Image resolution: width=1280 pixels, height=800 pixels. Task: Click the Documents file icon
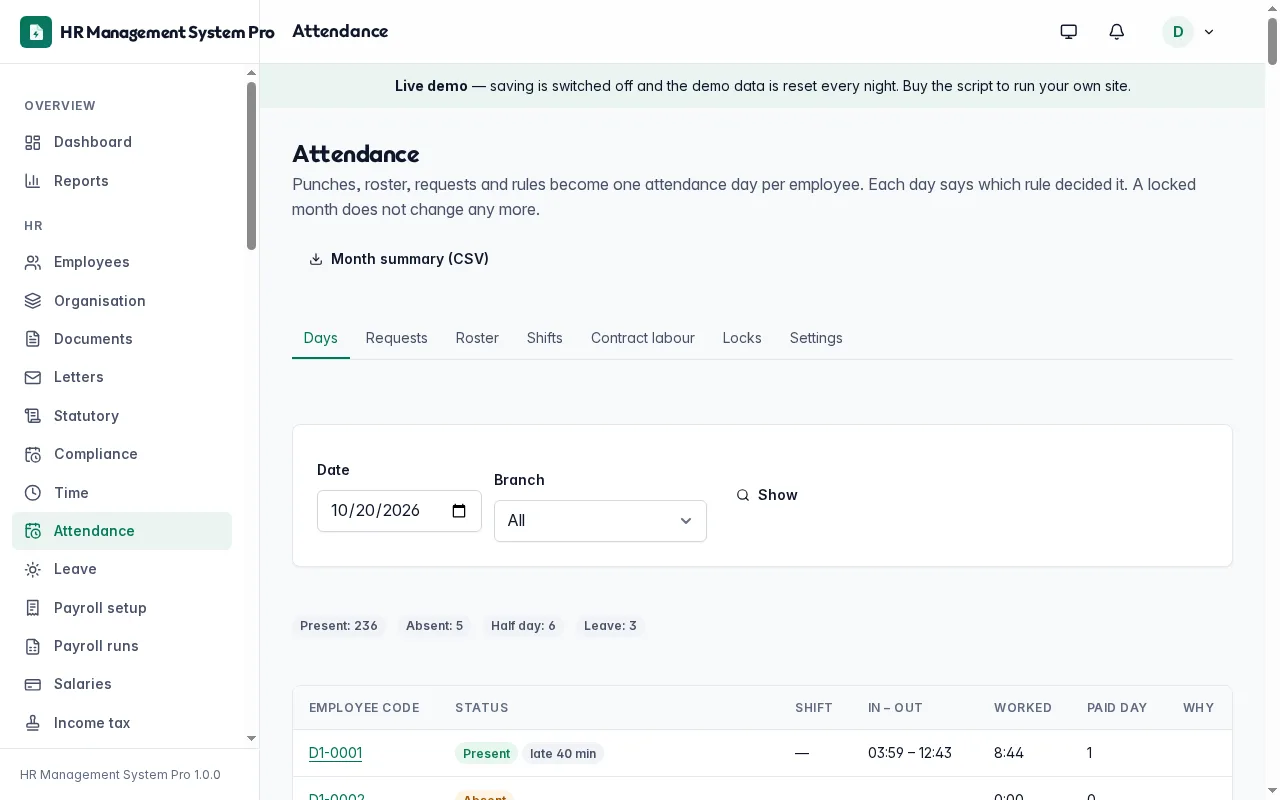coord(33,339)
